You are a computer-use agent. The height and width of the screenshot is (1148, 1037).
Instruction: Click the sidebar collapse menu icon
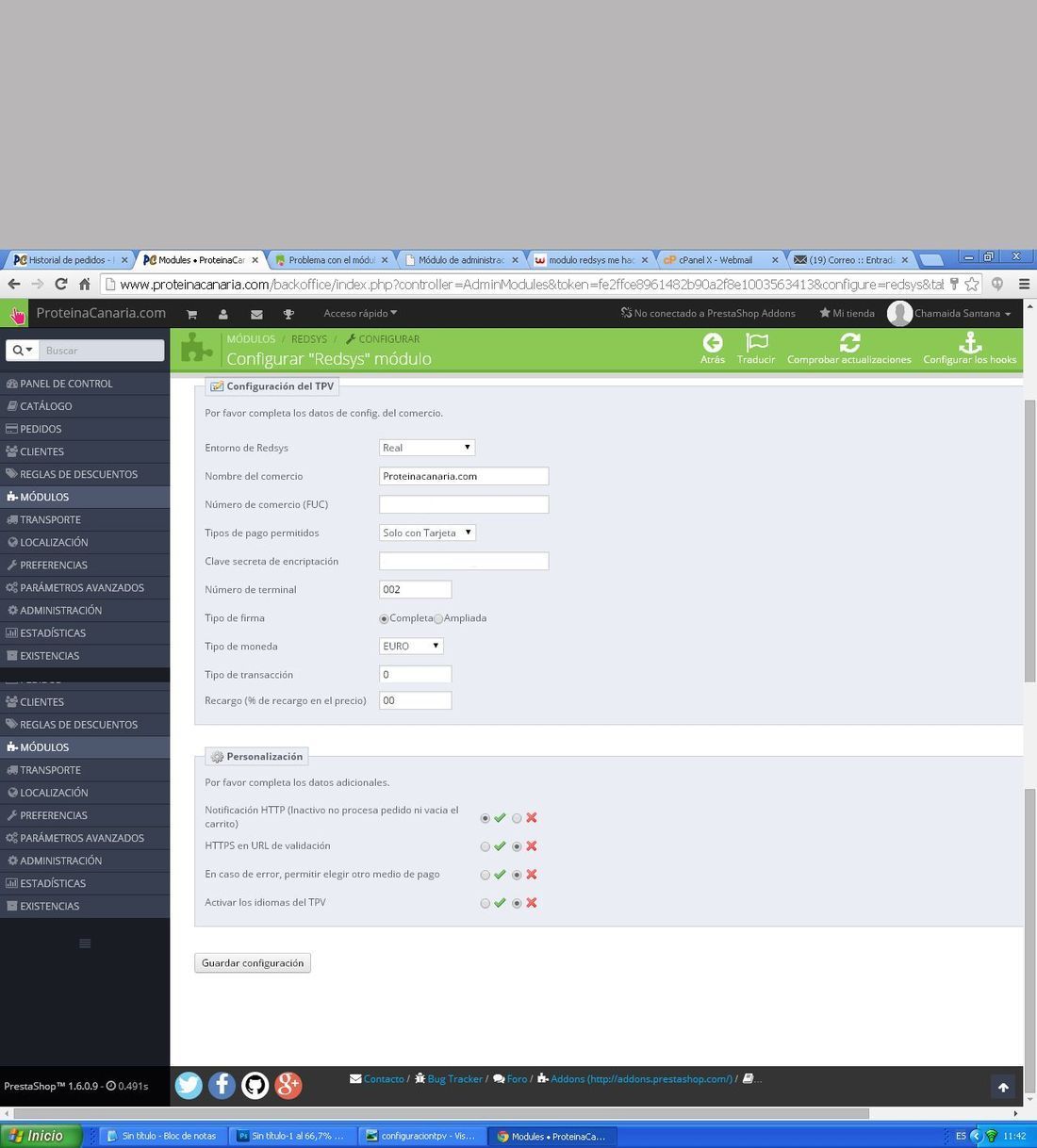(x=85, y=943)
